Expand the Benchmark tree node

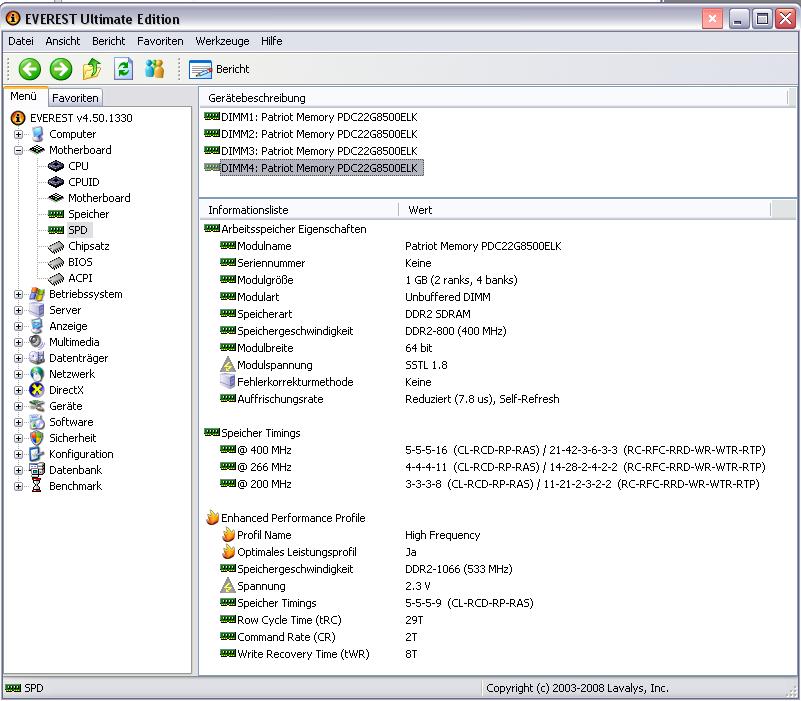pyautogui.click(x=18, y=486)
